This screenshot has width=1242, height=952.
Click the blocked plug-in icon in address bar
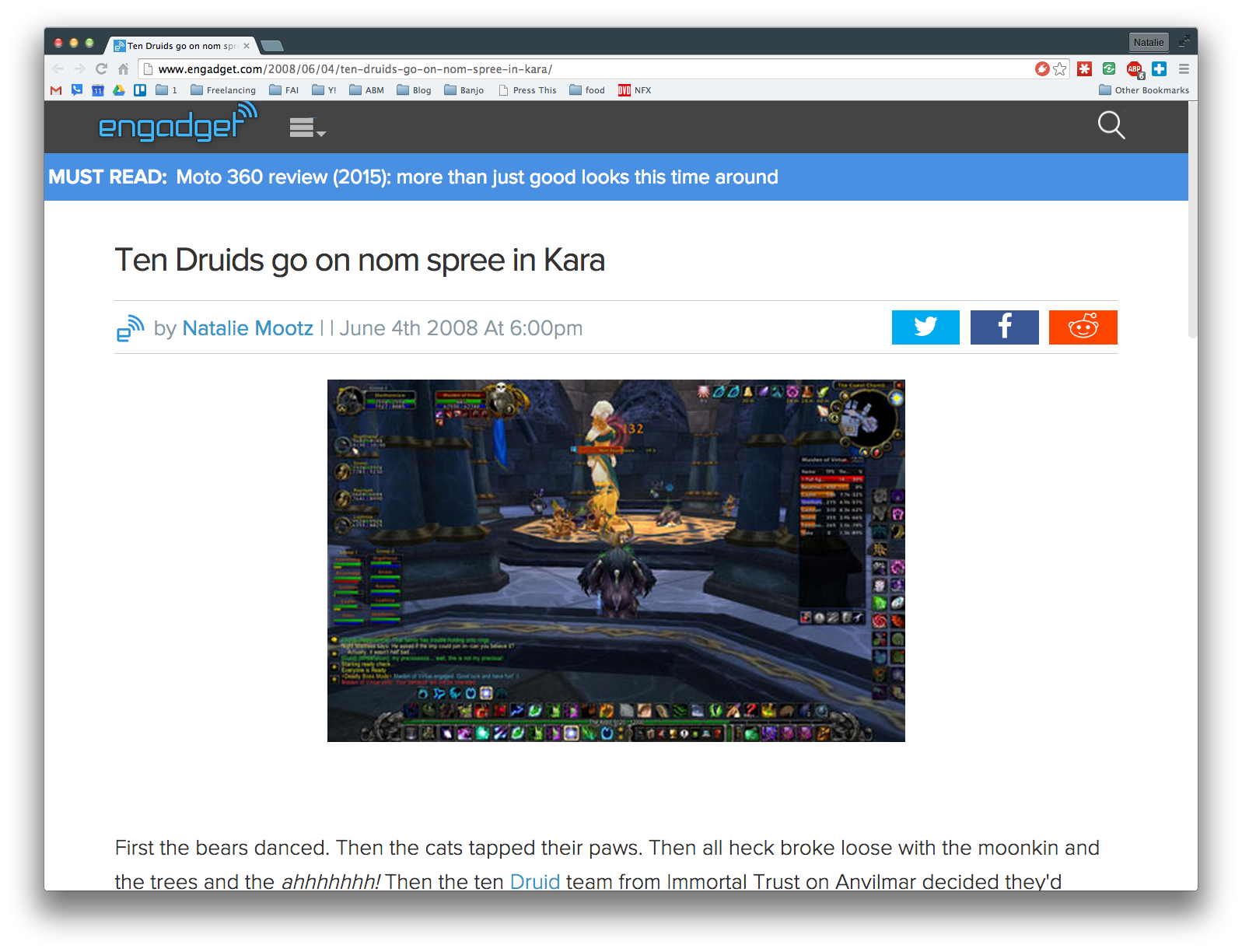(1042, 68)
